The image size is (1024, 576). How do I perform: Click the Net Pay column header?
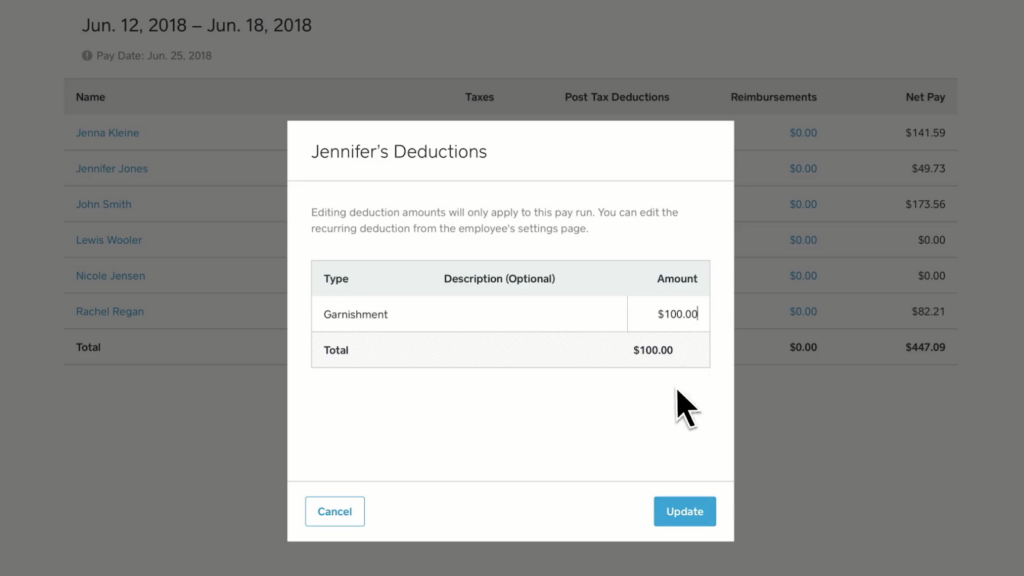(x=925, y=97)
